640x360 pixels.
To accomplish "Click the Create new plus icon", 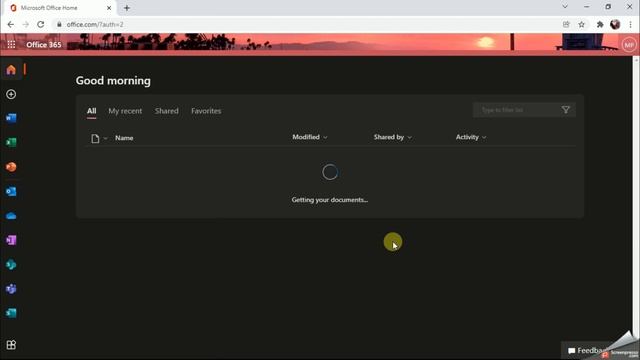I will point(11,94).
